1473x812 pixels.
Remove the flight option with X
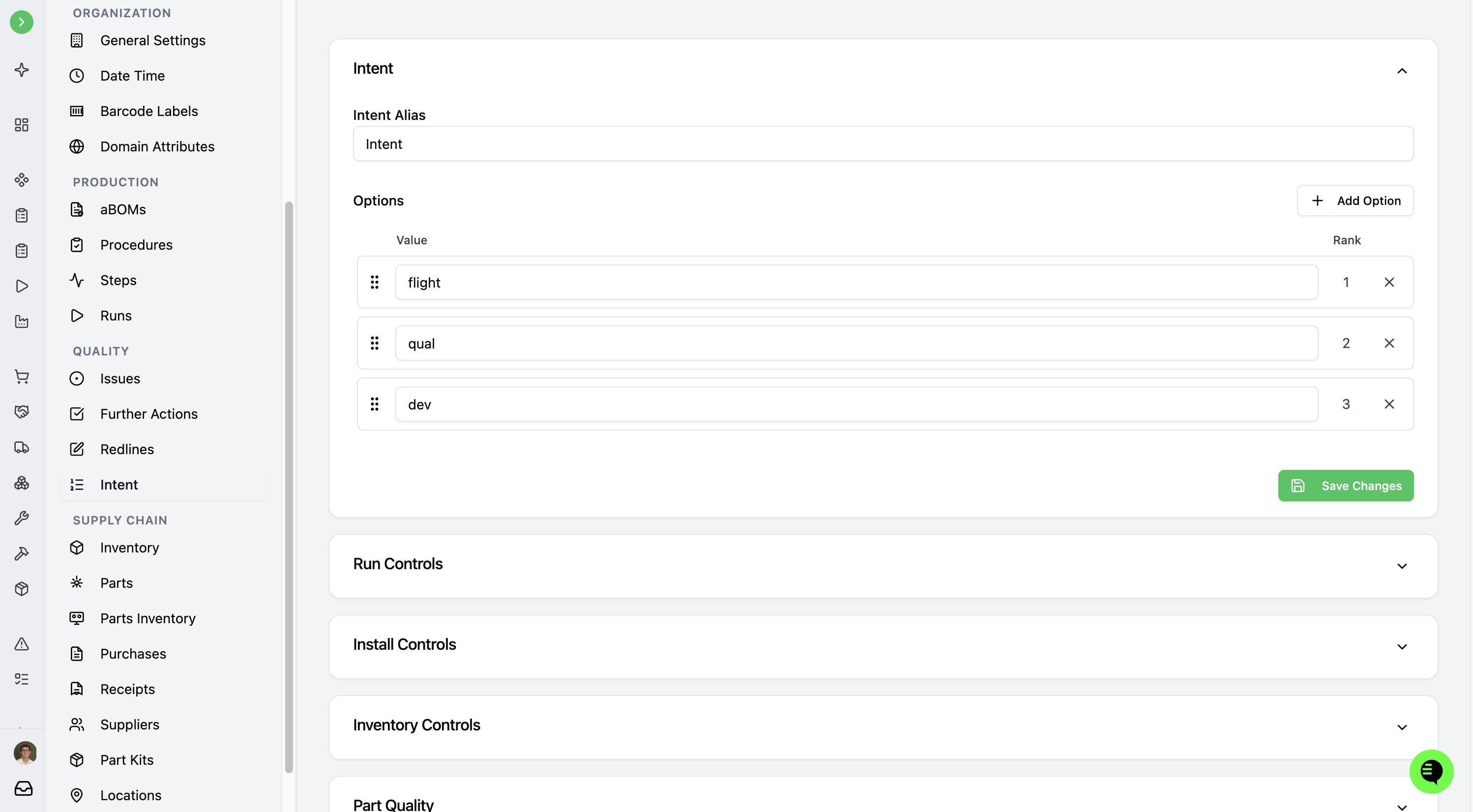coord(1389,283)
